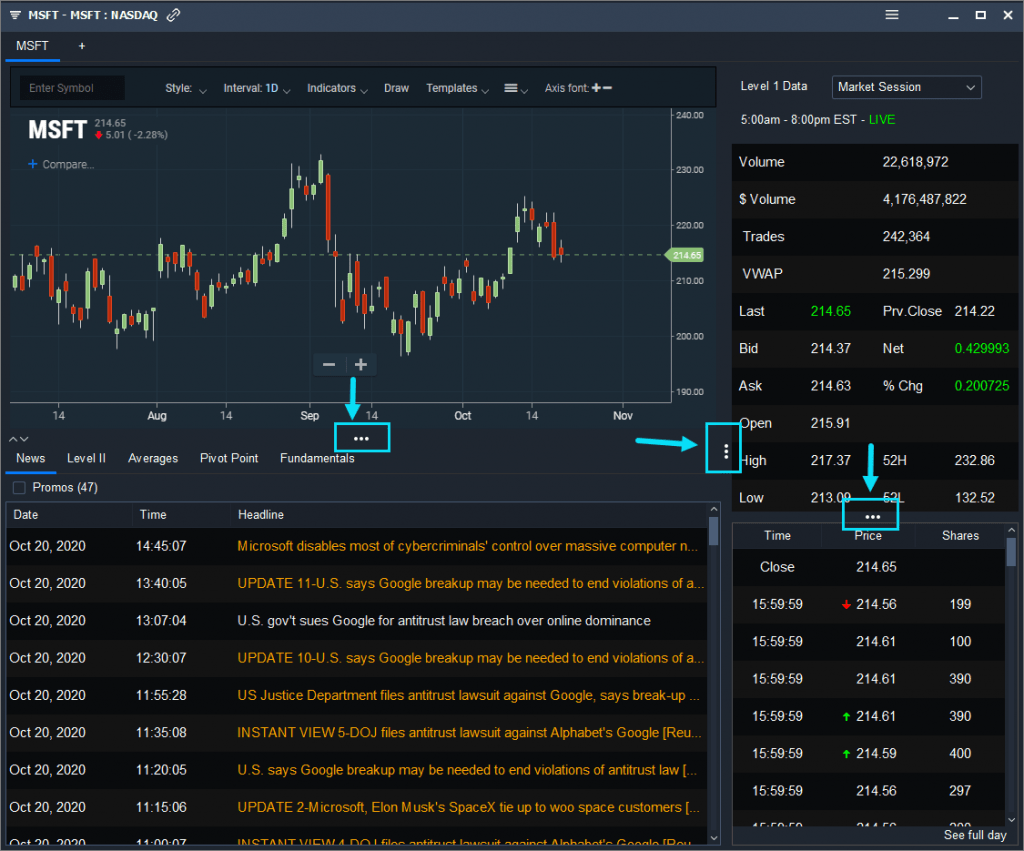The width and height of the screenshot is (1024, 851).
Task: Select the Draw tool on the chart toolbar
Action: (396, 88)
